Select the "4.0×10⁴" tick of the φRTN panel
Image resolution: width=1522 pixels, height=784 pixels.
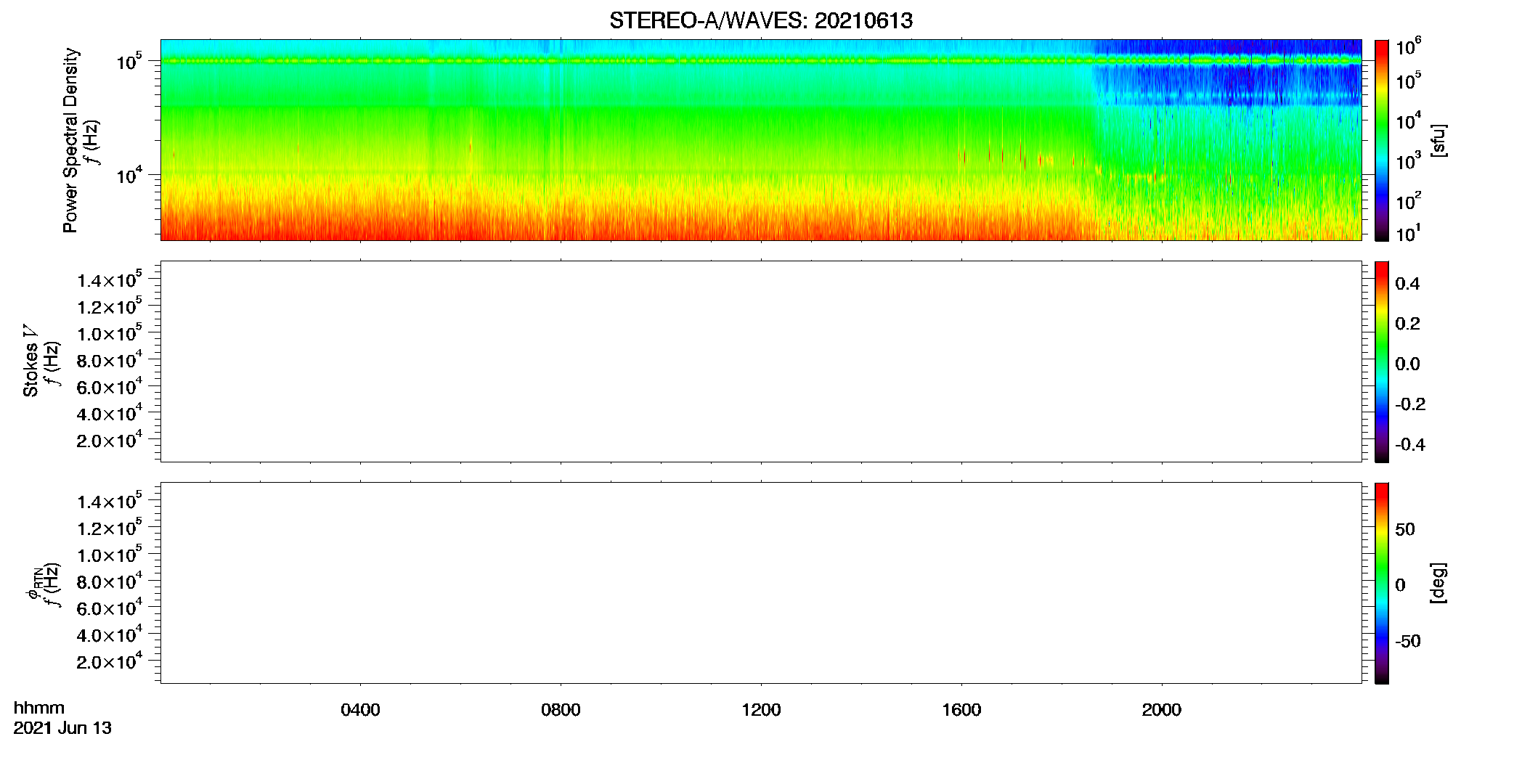[x=109, y=634]
